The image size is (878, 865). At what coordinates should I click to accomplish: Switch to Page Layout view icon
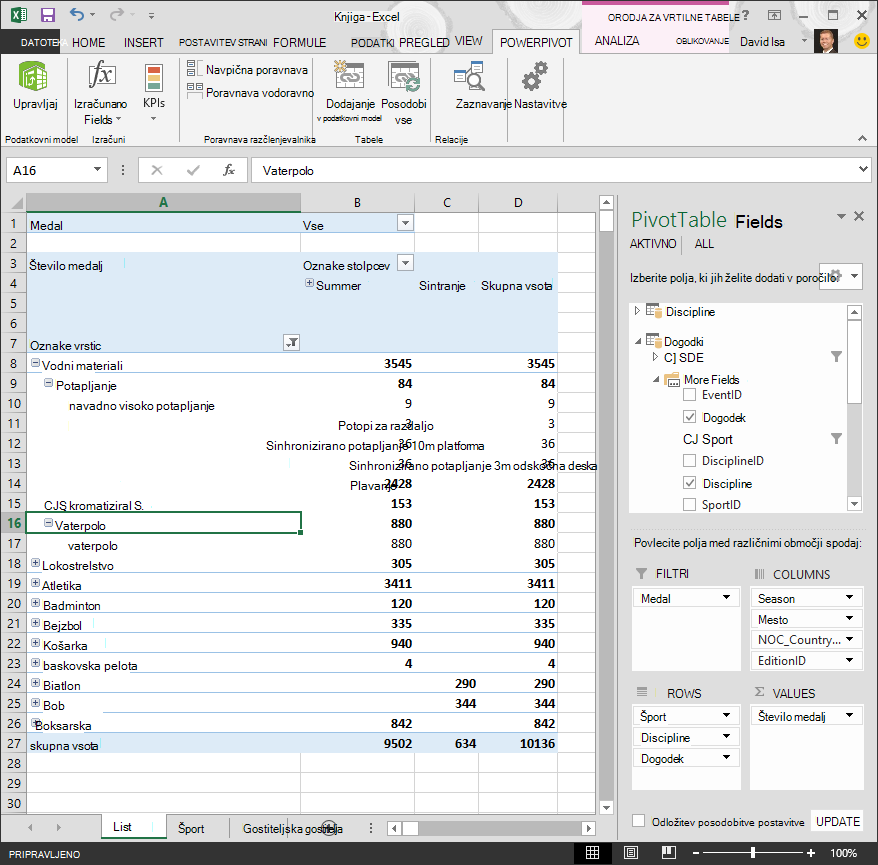[x=631, y=852]
